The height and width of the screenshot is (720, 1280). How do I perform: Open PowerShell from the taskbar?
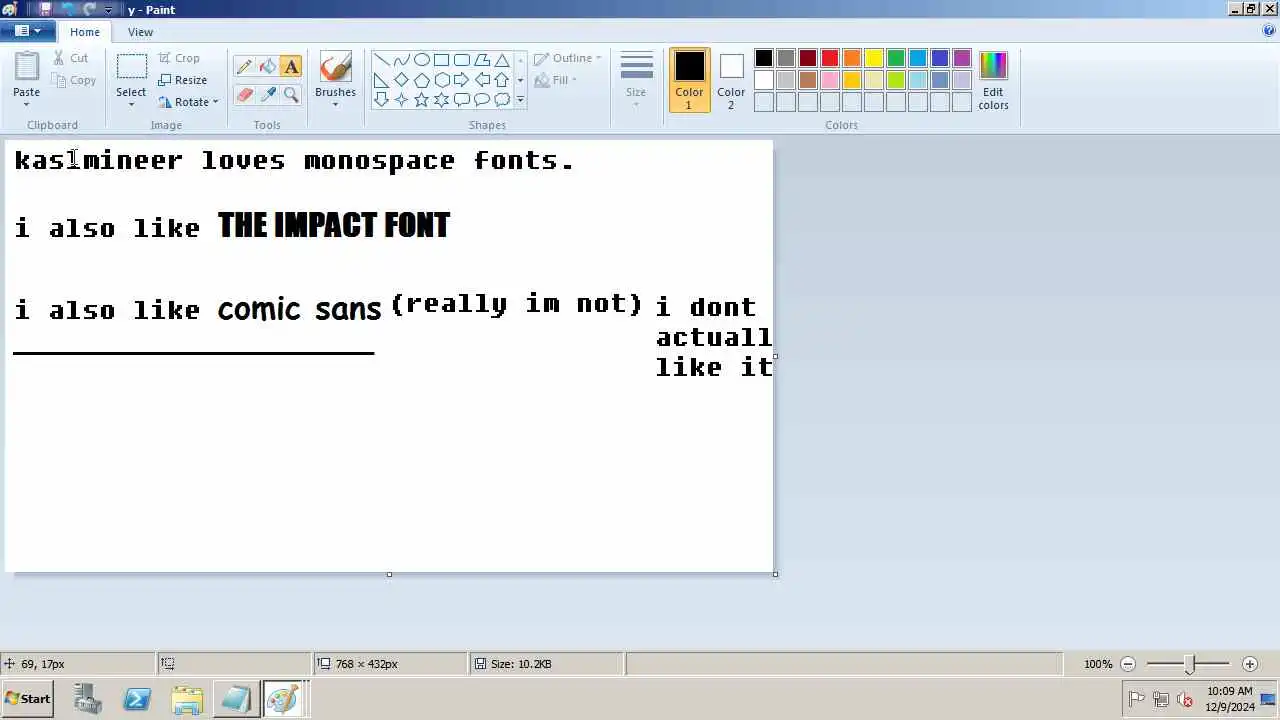pos(137,700)
